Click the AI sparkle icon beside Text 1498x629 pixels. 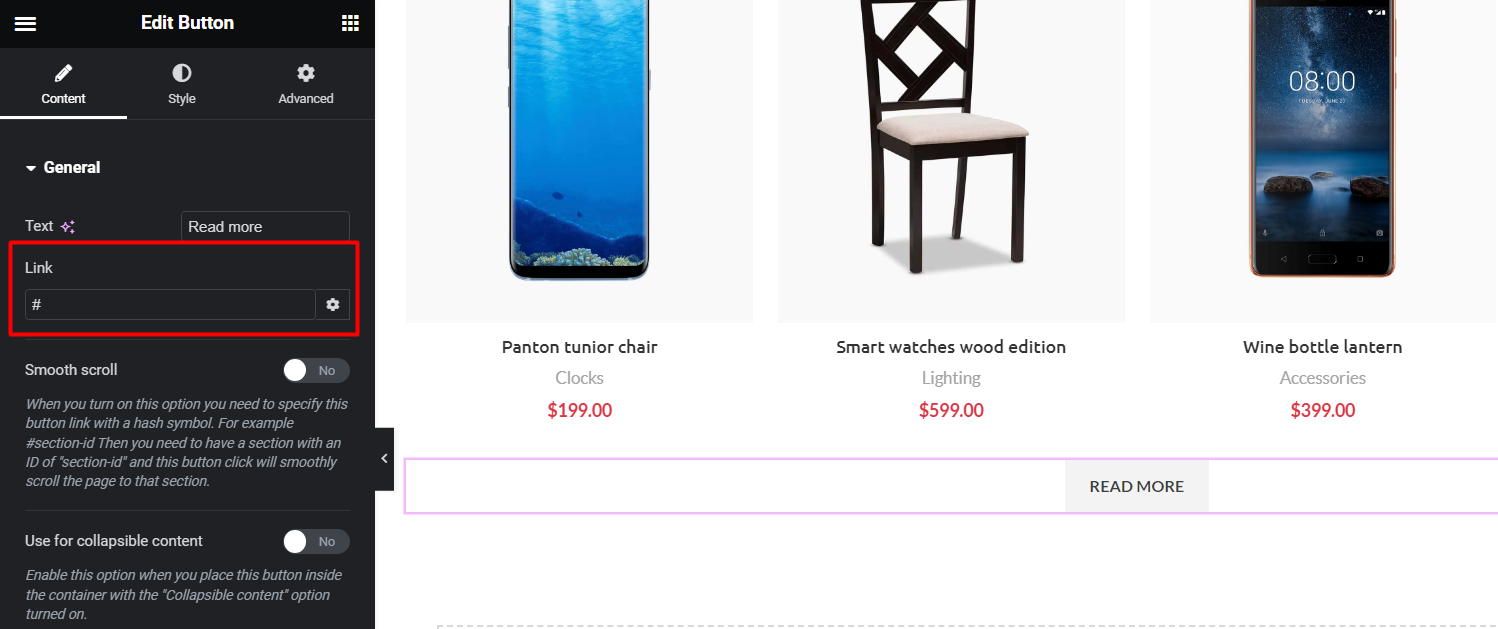(x=68, y=227)
